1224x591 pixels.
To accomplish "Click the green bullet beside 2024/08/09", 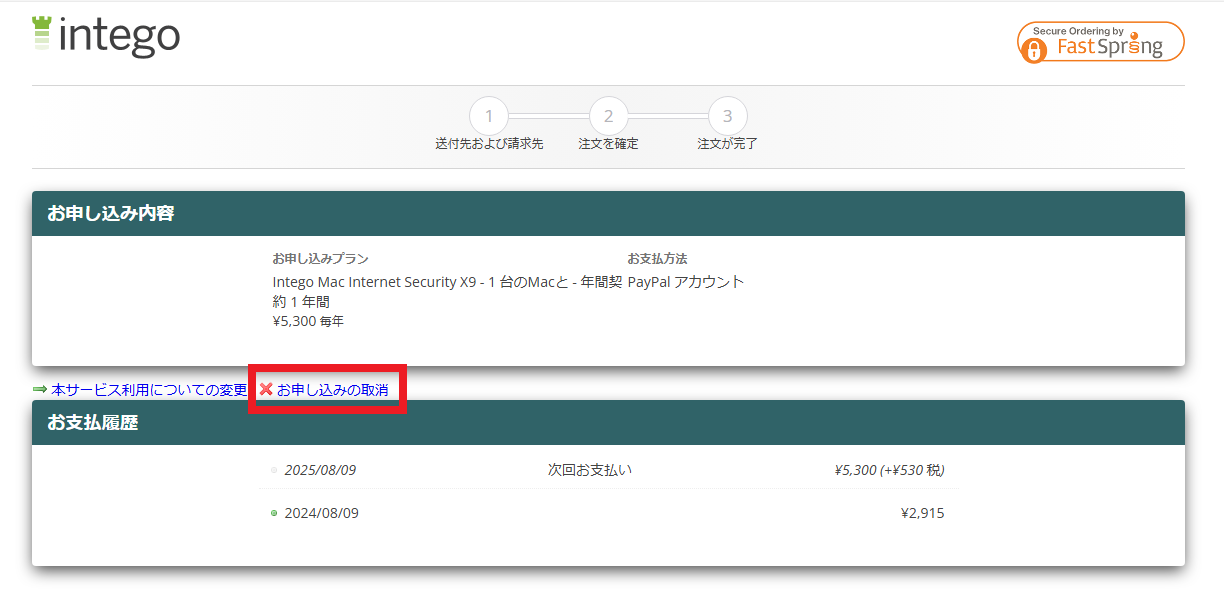I will 274,513.
